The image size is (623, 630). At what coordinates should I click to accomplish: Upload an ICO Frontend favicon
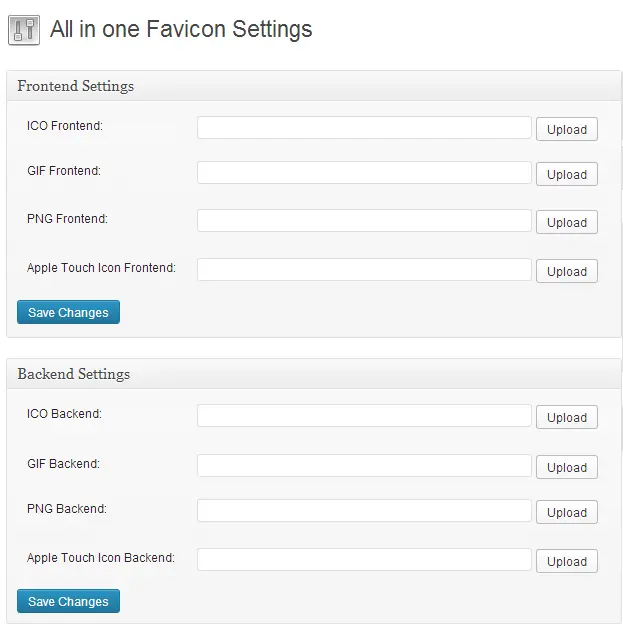click(567, 129)
